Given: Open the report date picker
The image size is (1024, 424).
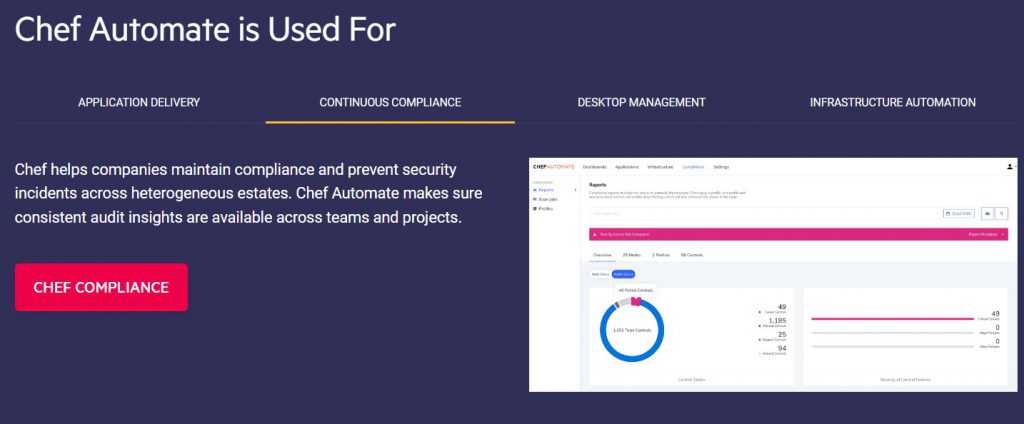Looking at the screenshot, I should point(958,213).
